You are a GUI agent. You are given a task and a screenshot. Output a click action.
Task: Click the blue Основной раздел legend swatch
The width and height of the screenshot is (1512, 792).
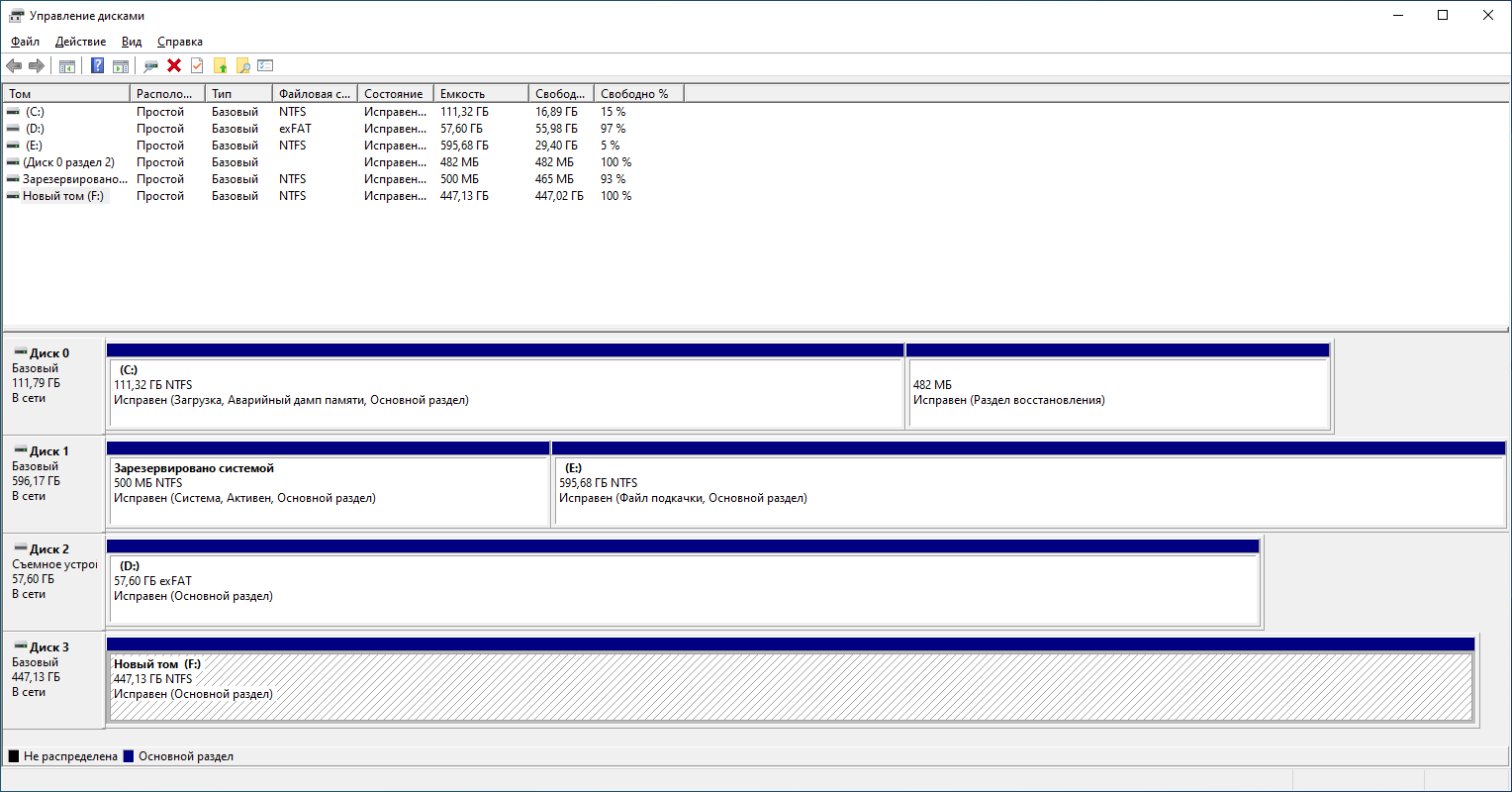(x=129, y=756)
